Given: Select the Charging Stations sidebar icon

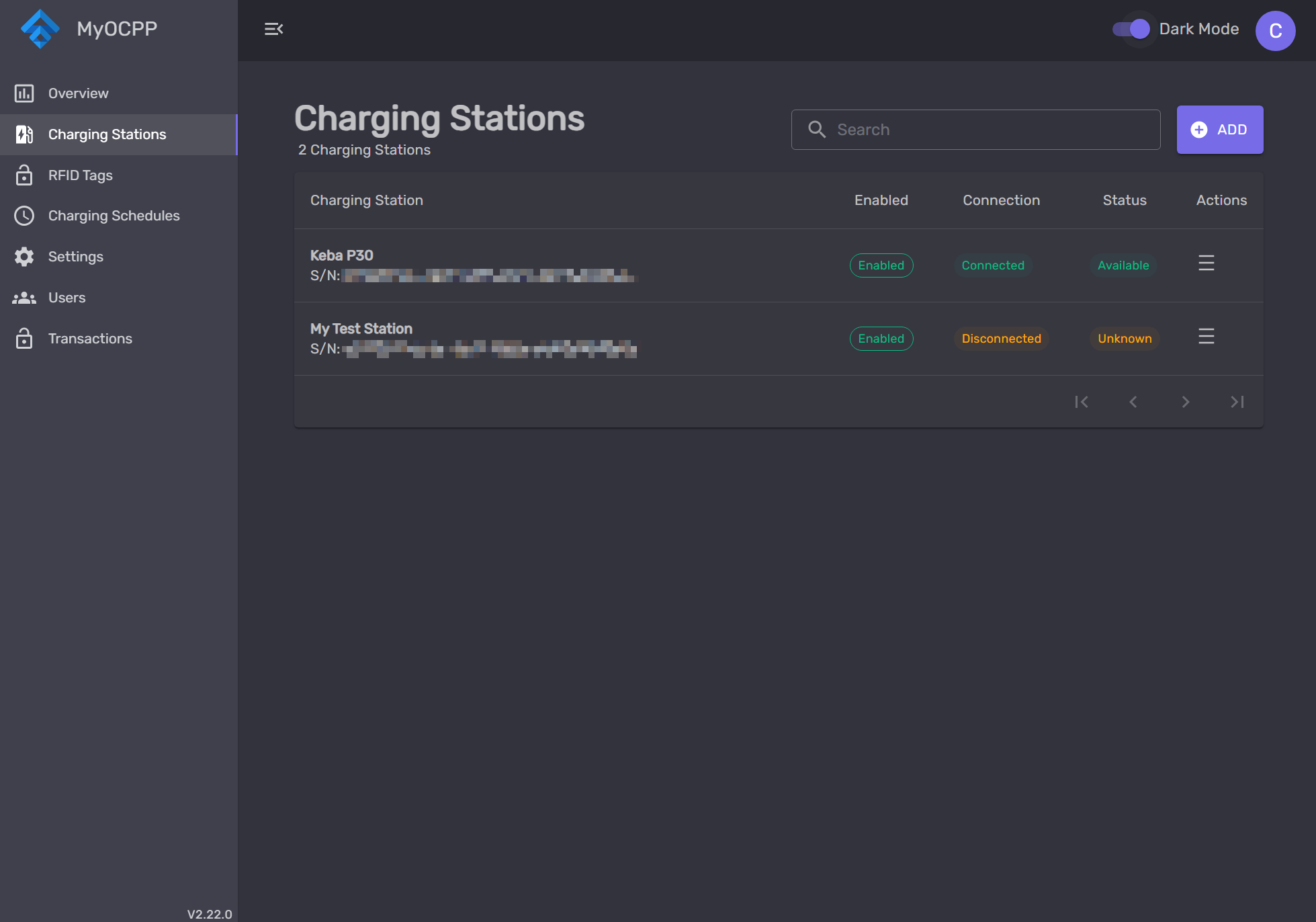Looking at the screenshot, I should tap(24, 134).
